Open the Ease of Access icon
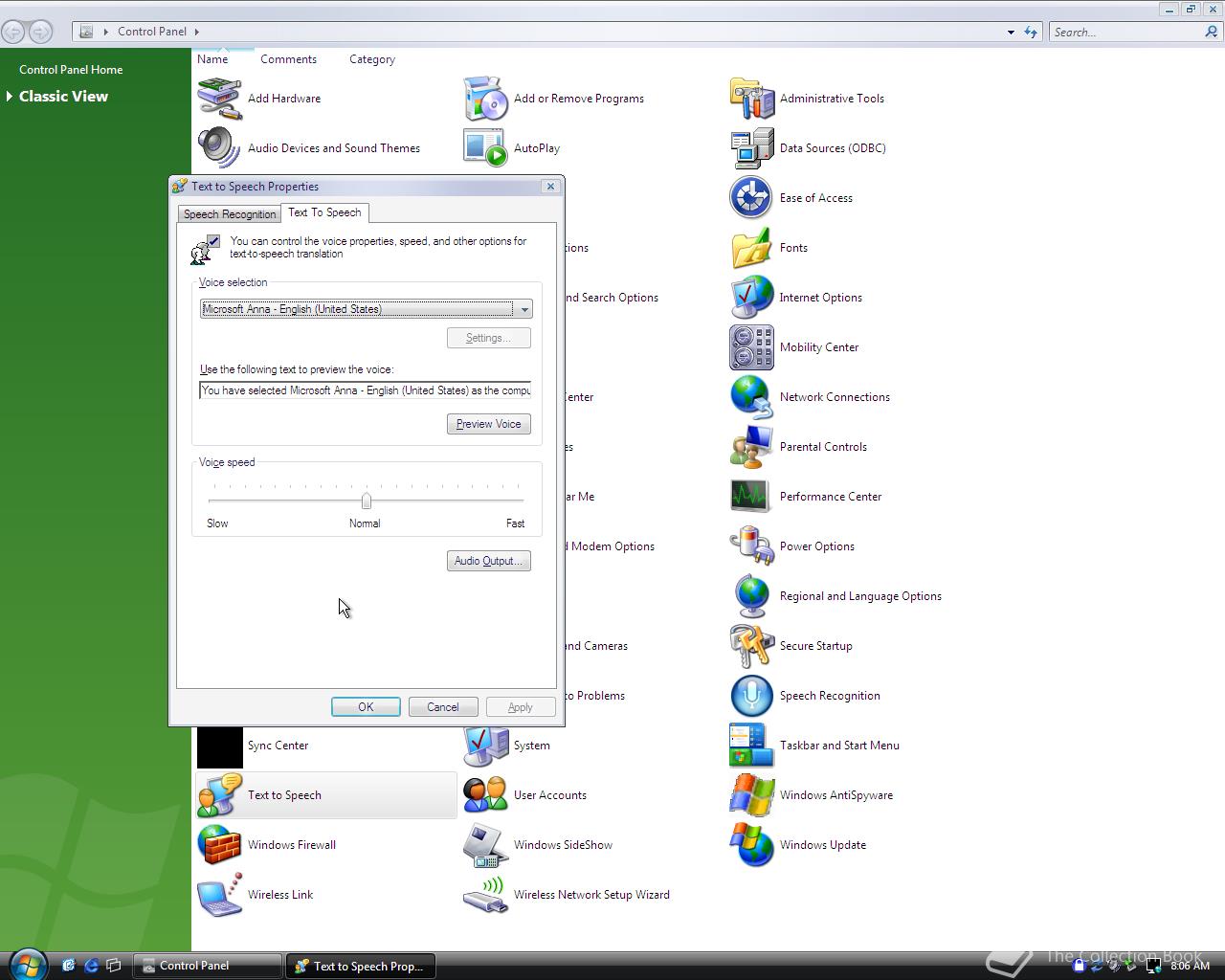Screen dimensions: 1225x980 [751, 198]
